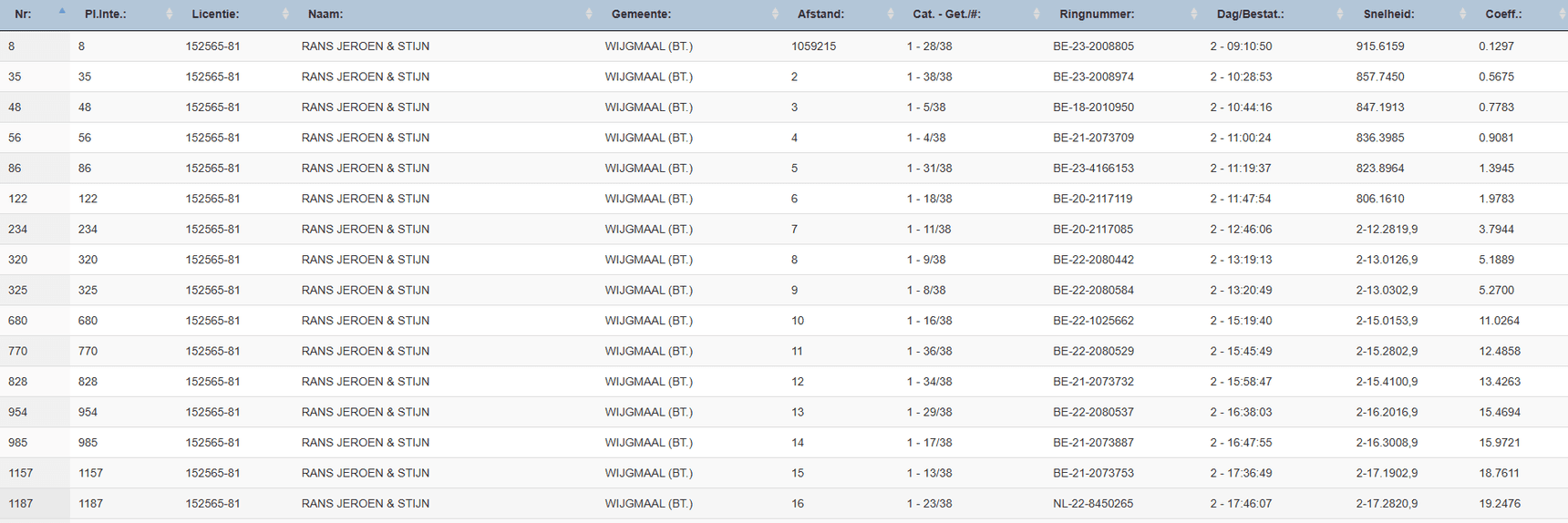This screenshot has width=1568, height=523.
Task: Click the distance value 1059215
Action: coord(813,46)
